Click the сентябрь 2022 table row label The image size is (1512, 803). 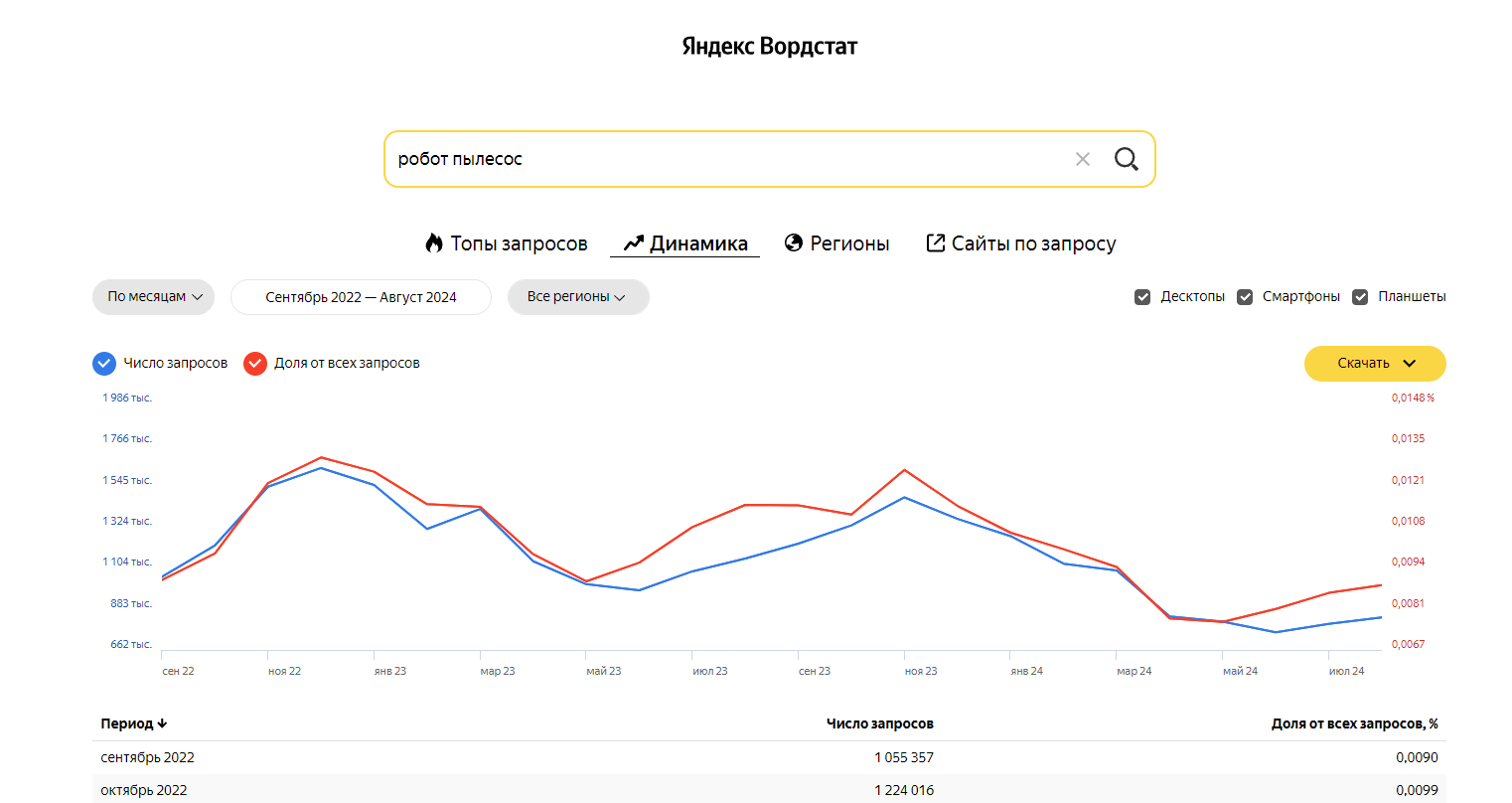coord(148,757)
